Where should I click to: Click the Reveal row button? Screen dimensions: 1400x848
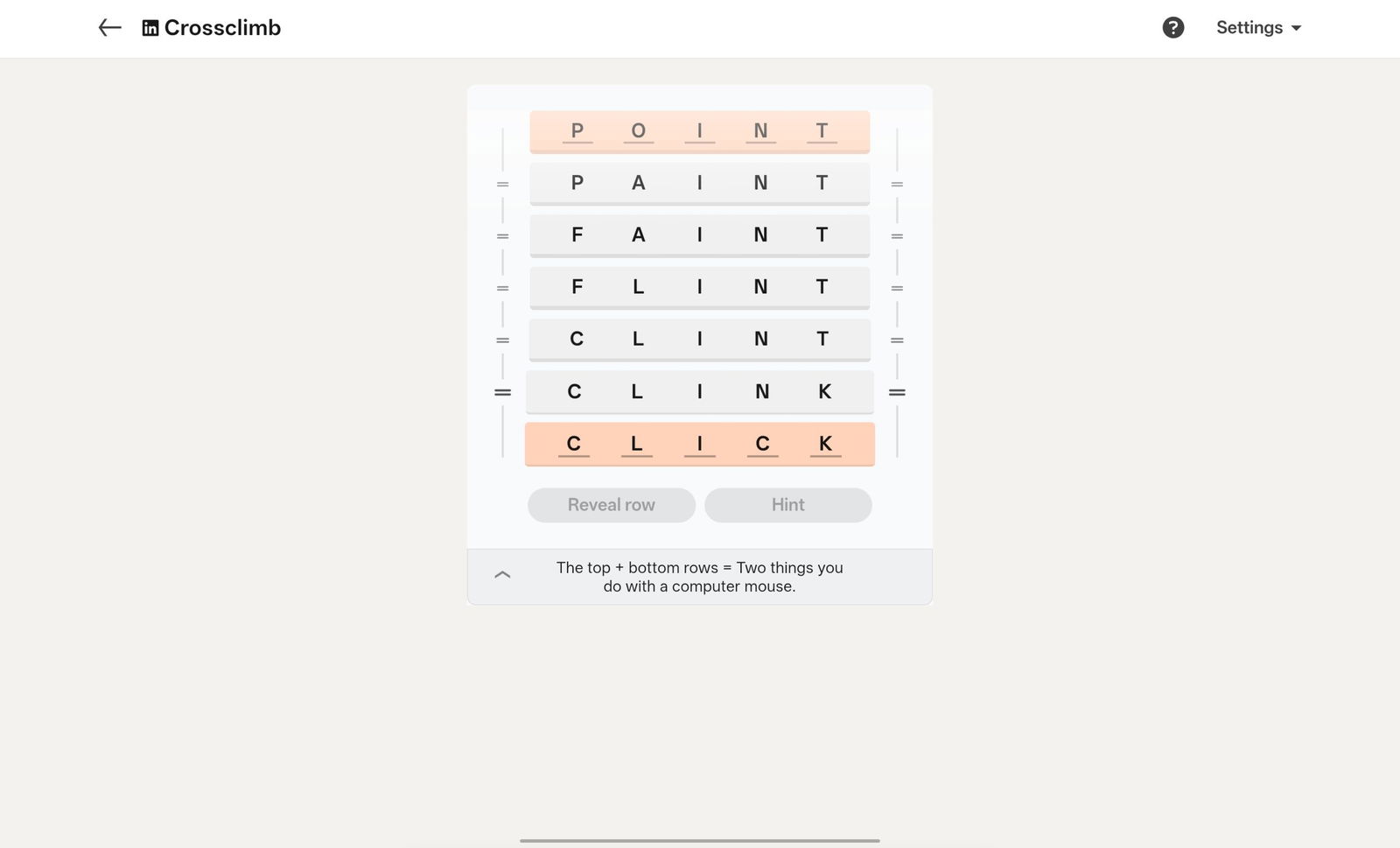click(611, 505)
